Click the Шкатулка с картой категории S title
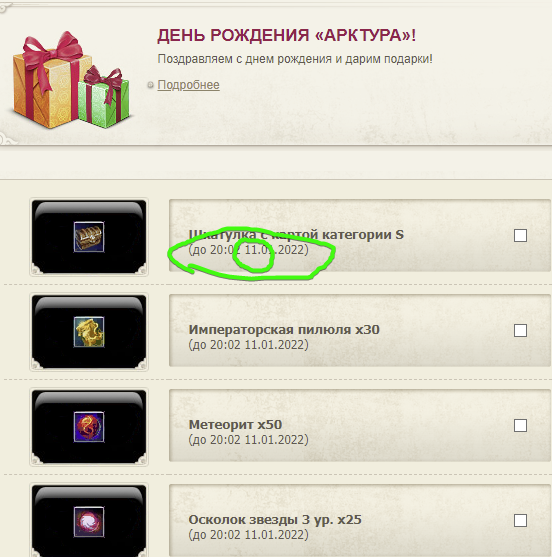 coord(296,234)
